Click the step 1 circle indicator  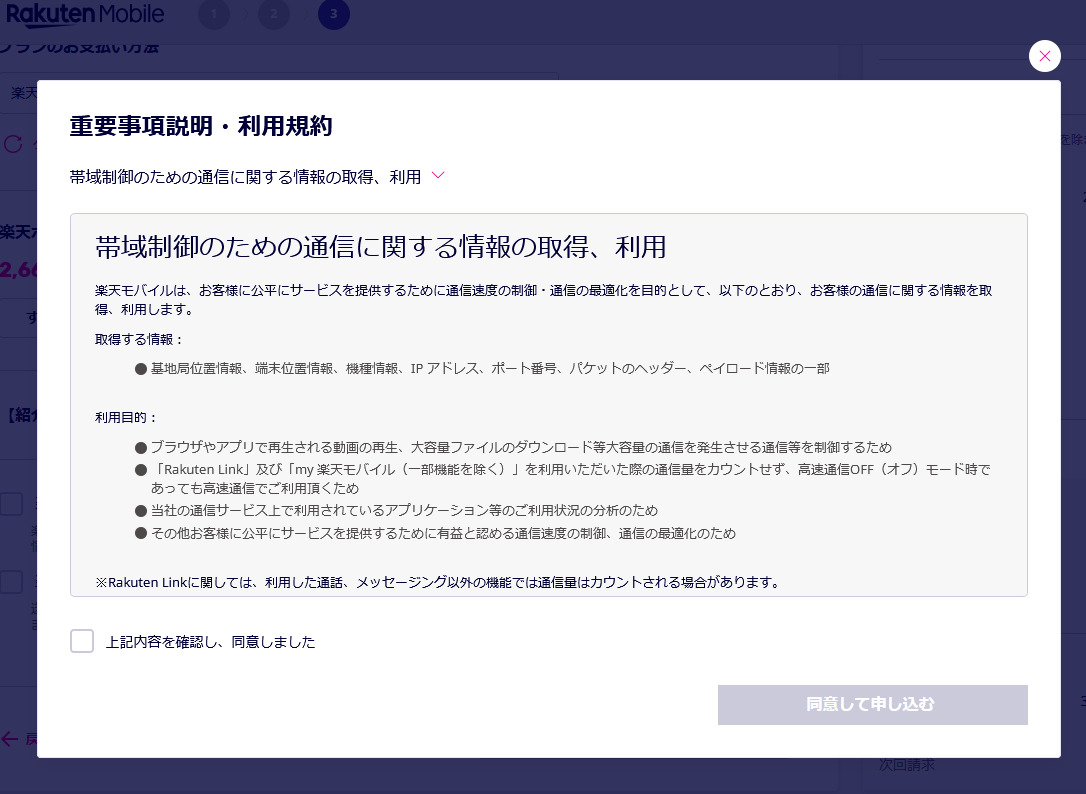pos(214,15)
